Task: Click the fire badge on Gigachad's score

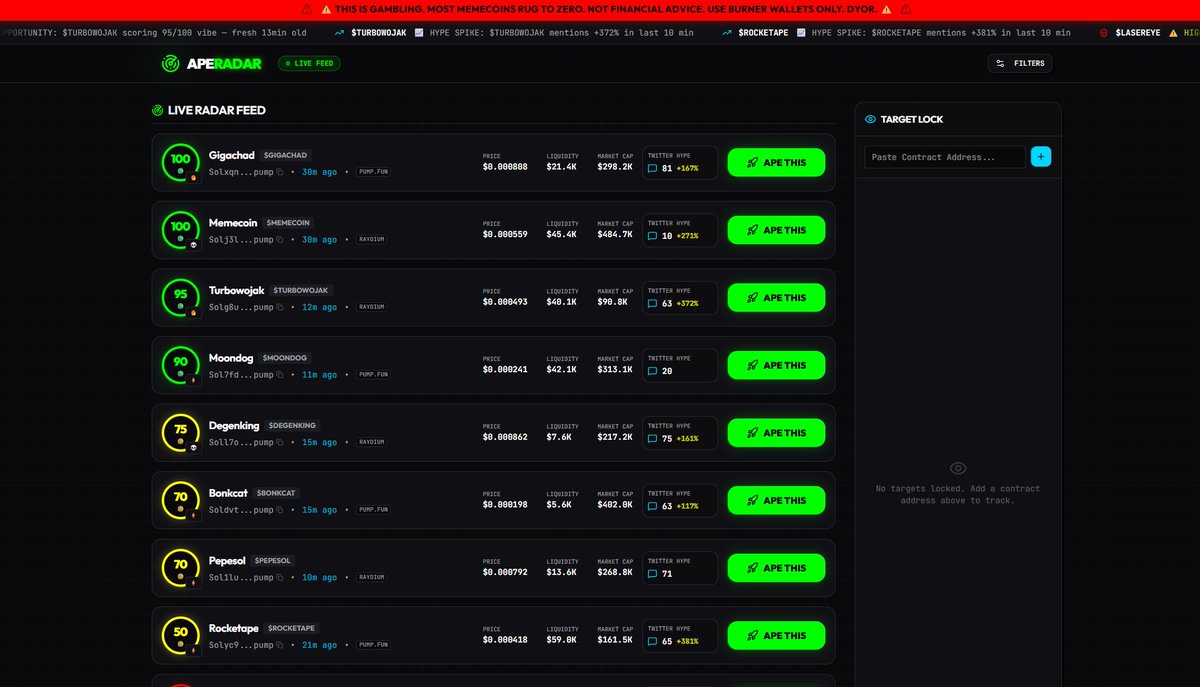Action: pyautogui.click(x=193, y=177)
